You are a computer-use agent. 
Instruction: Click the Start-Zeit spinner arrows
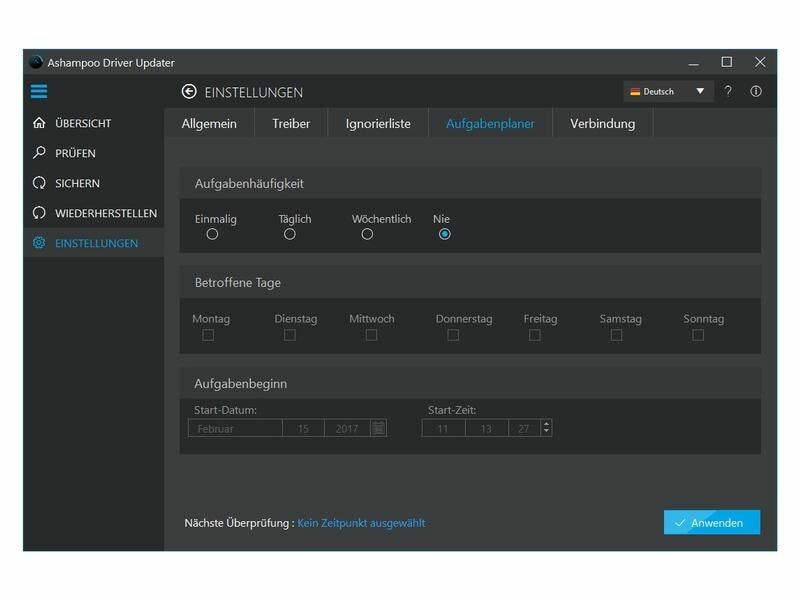point(546,428)
